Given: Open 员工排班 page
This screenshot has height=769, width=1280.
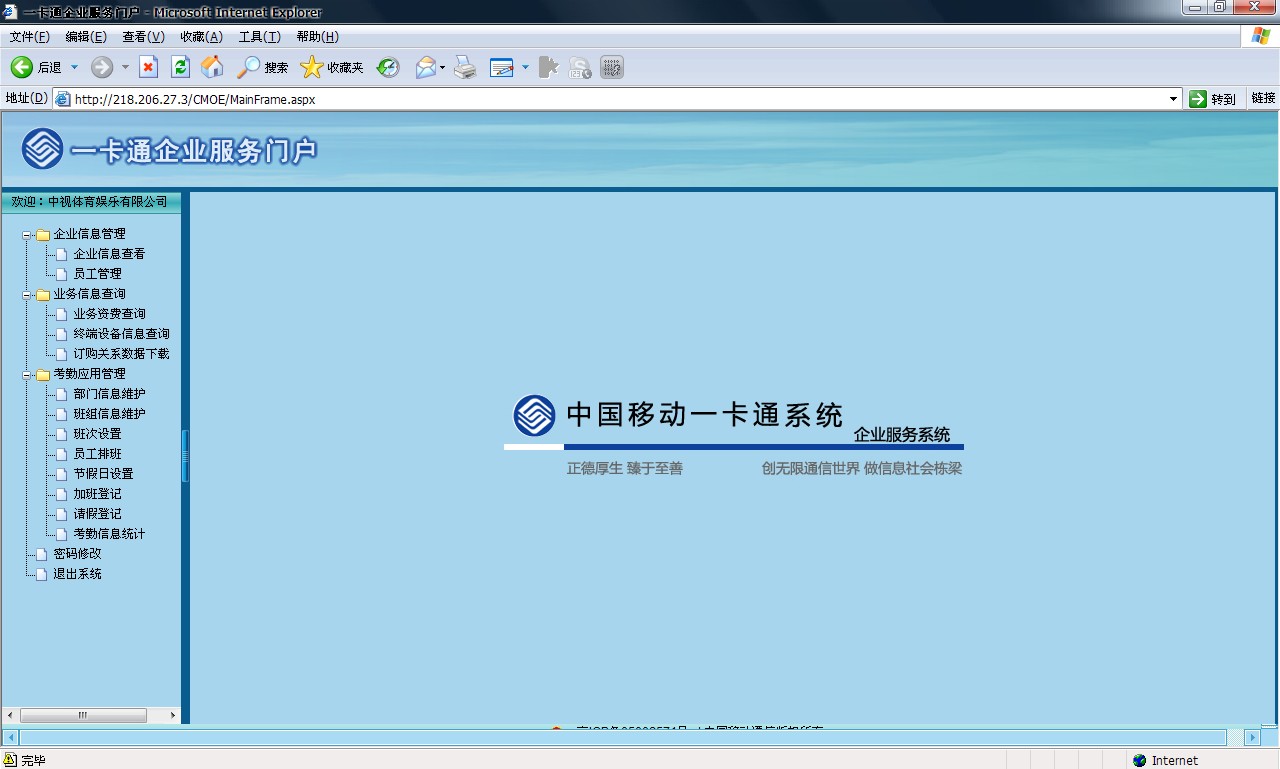Looking at the screenshot, I should click(97, 454).
